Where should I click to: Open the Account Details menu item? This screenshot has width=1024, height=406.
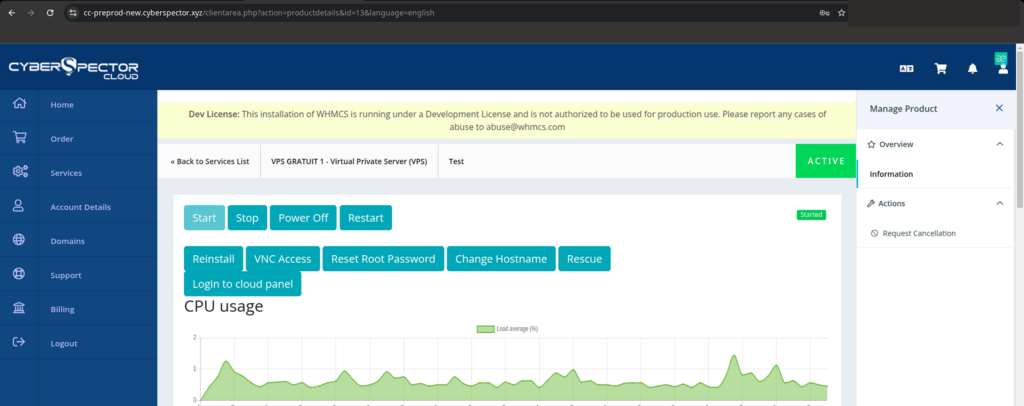[80, 207]
